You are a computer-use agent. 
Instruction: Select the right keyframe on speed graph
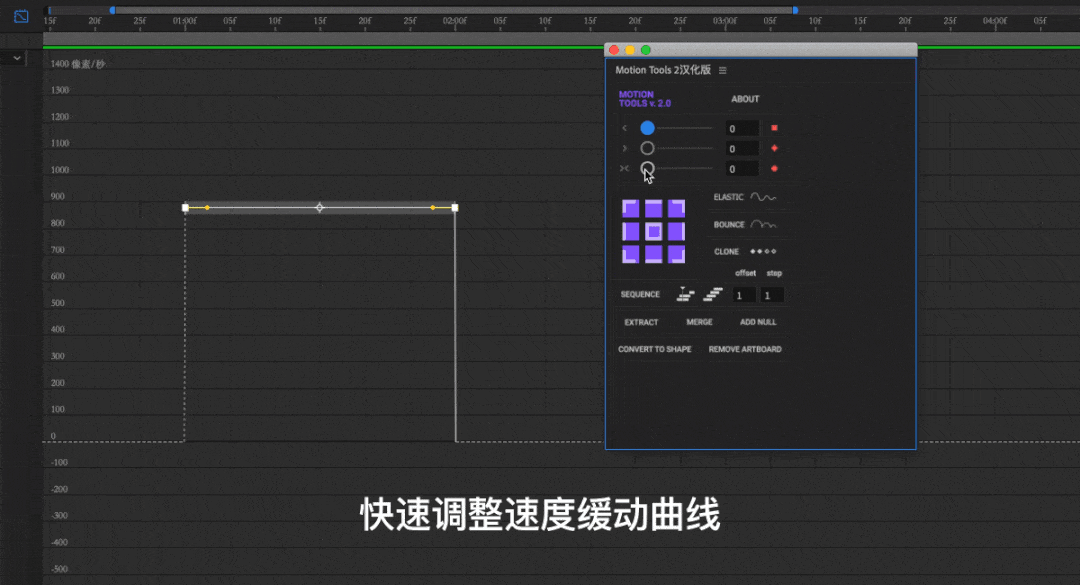(455, 207)
